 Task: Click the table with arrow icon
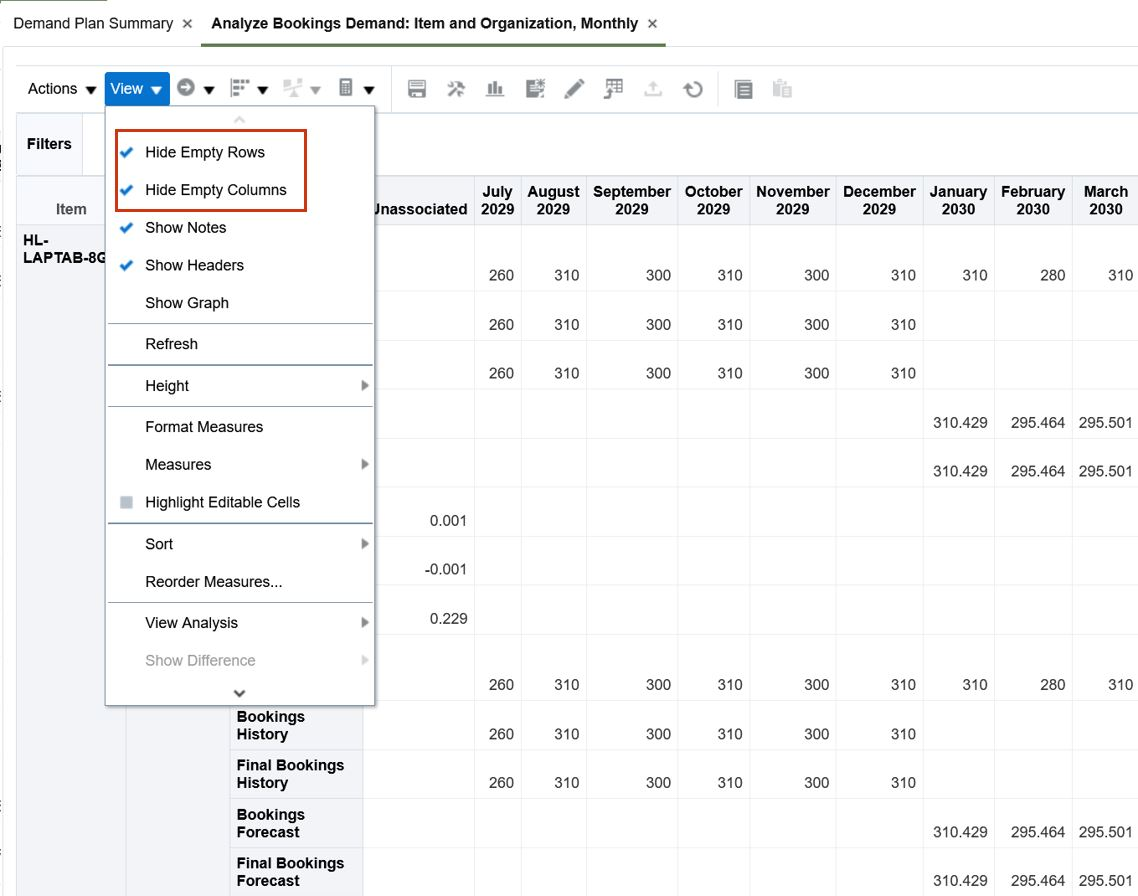tap(613, 89)
